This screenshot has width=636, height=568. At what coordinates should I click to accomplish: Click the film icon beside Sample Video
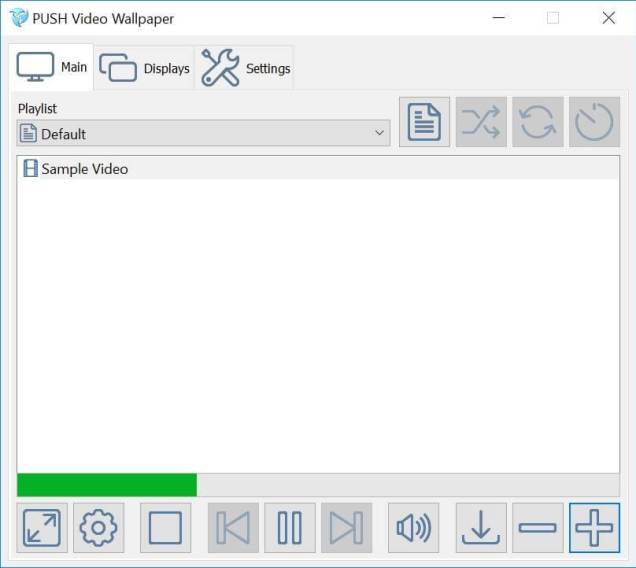[x=30, y=168]
